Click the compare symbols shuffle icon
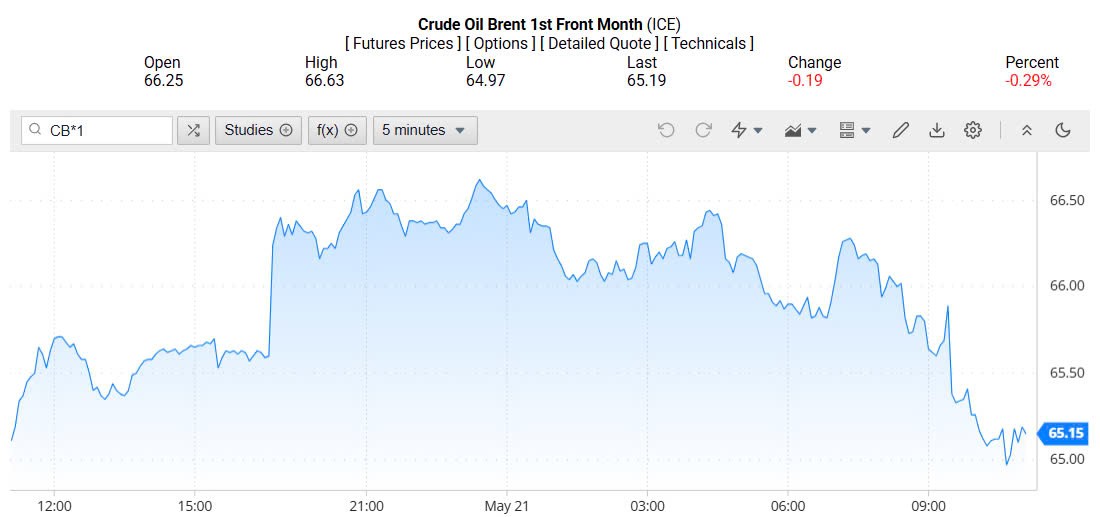 coord(193,130)
